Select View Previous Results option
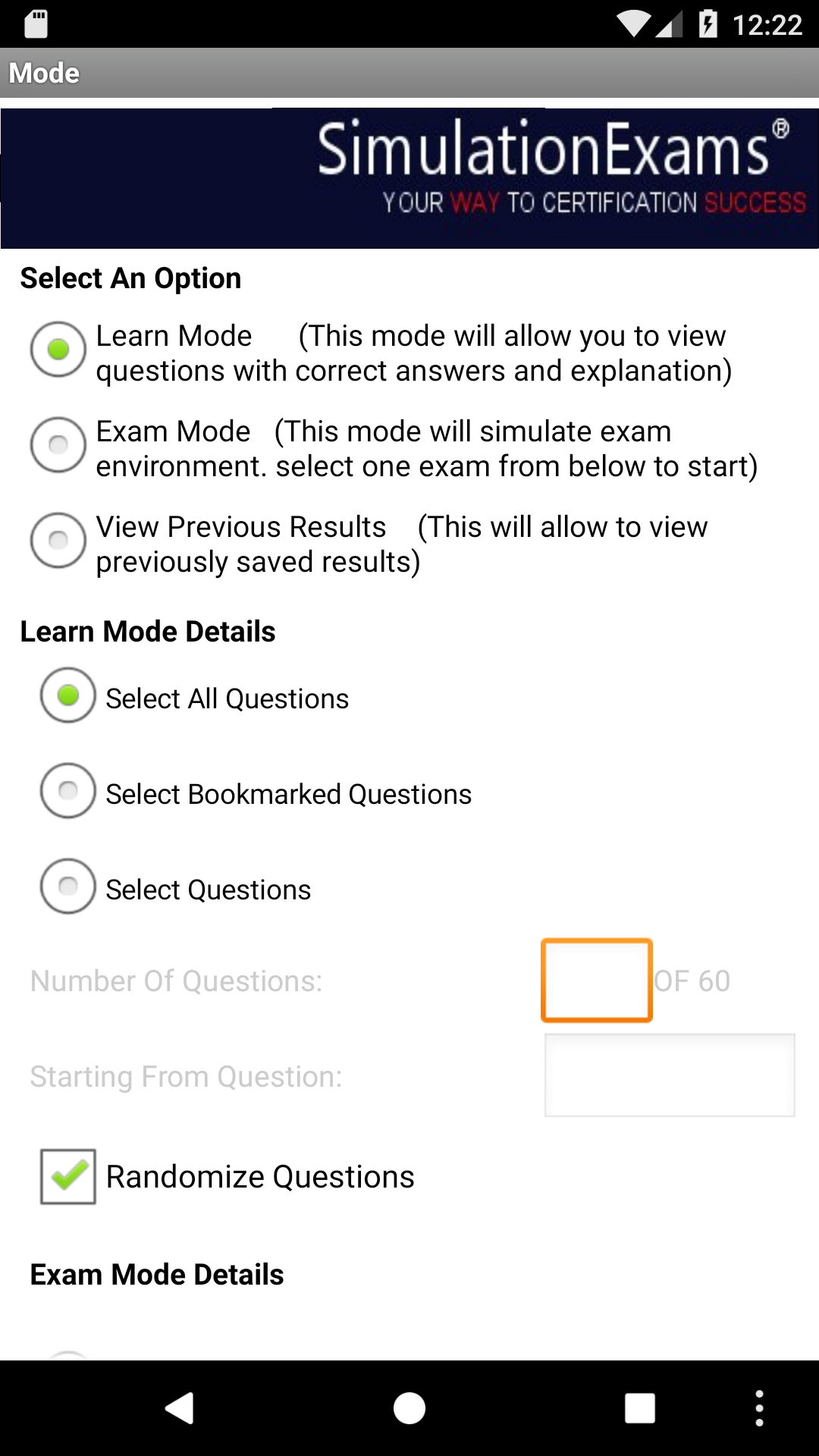The image size is (819, 1456). (x=57, y=541)
